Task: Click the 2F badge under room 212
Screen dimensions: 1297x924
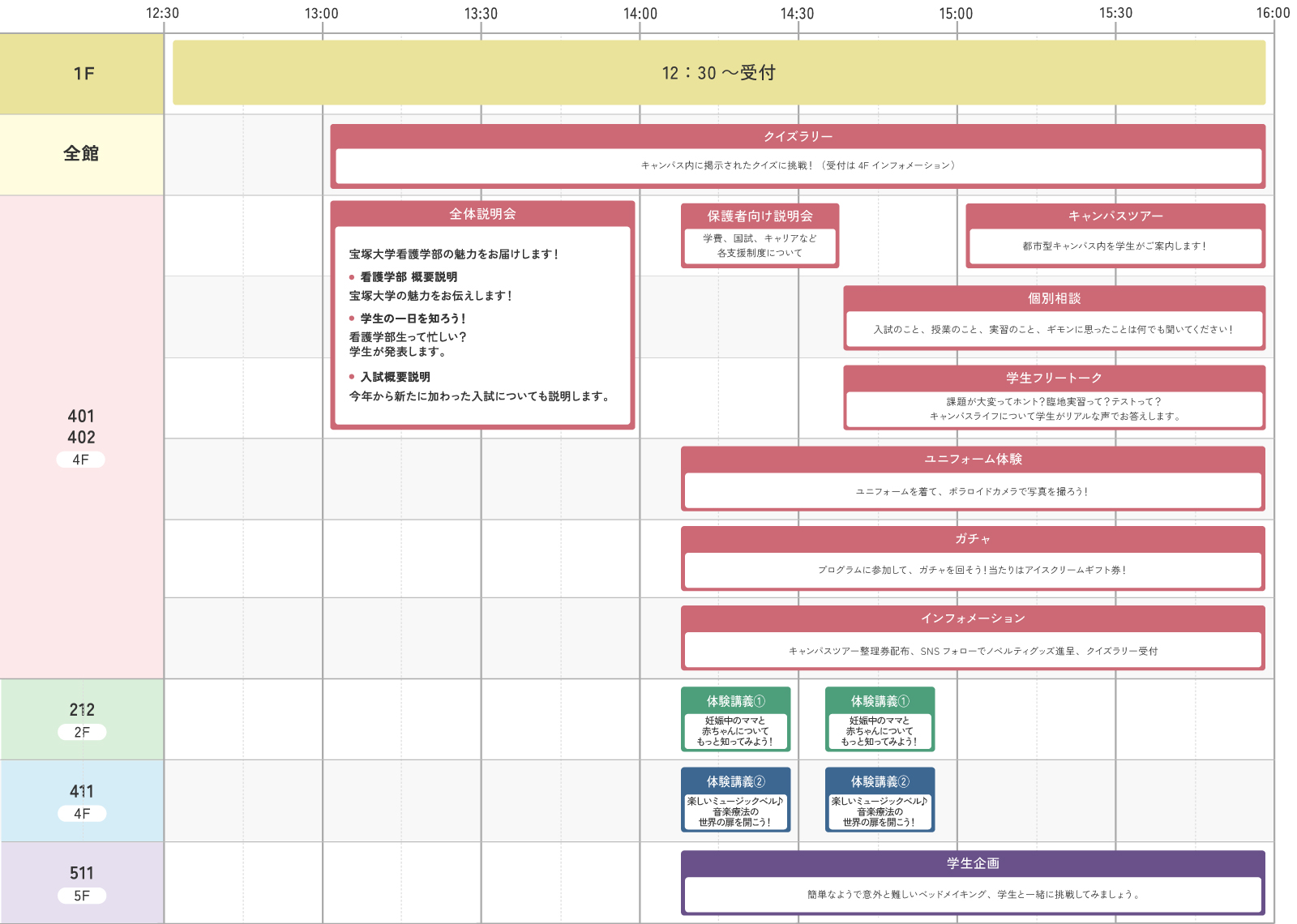Action: 82,732
